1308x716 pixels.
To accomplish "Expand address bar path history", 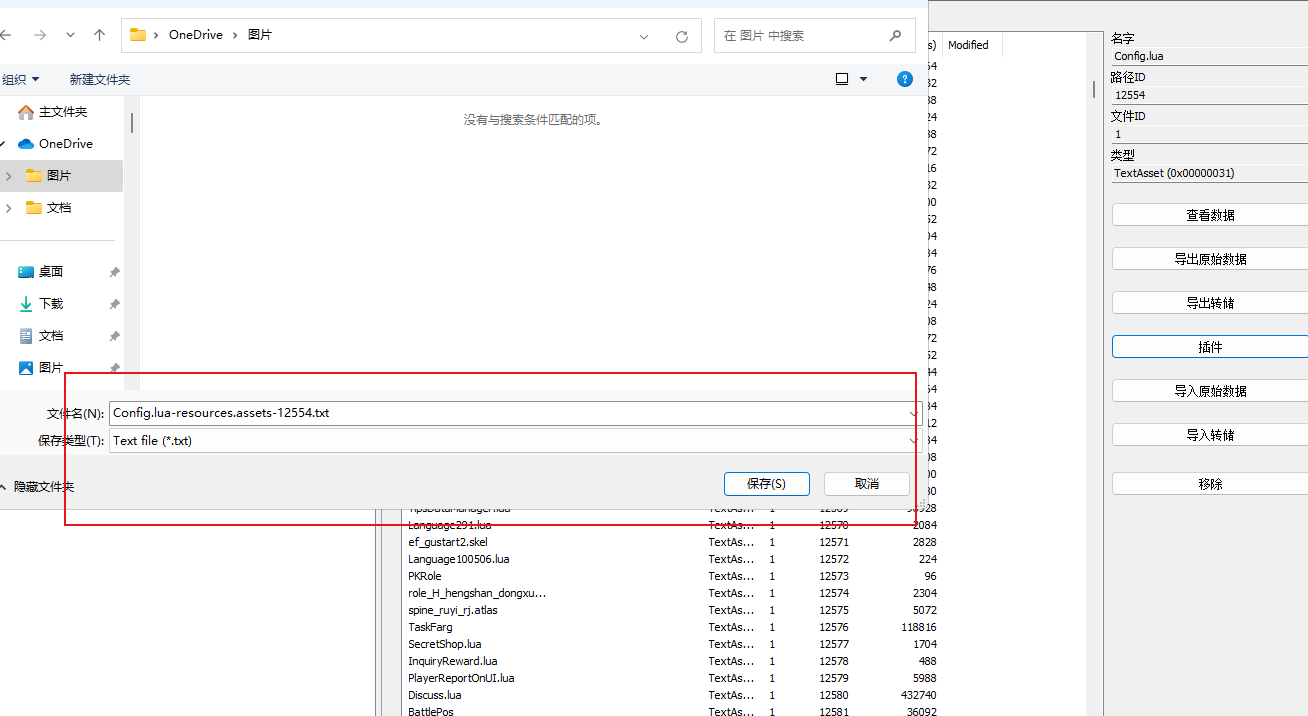I will click(645, 36).
